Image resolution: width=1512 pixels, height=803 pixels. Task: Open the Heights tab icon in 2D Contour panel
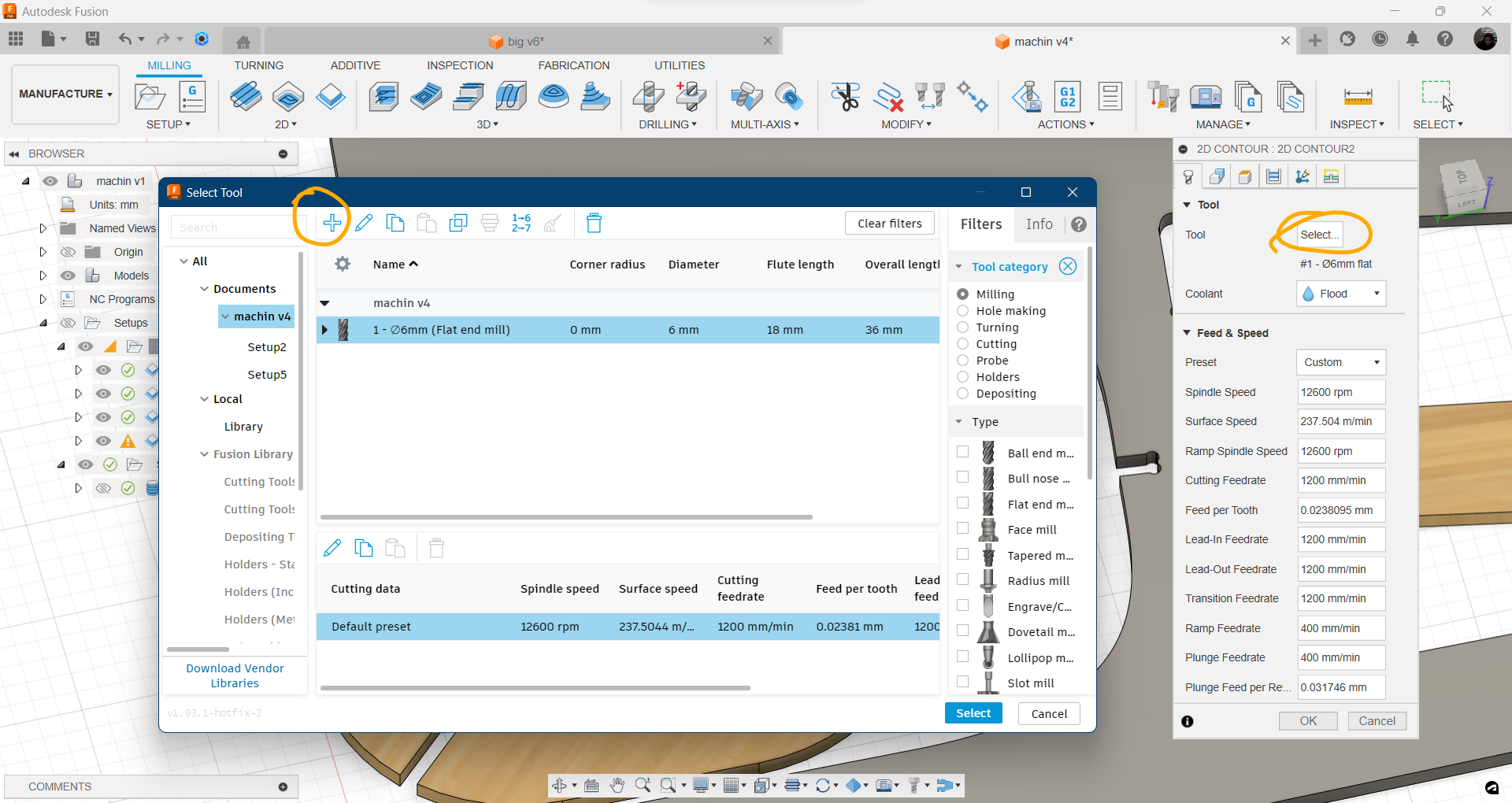coord(1245,176)
